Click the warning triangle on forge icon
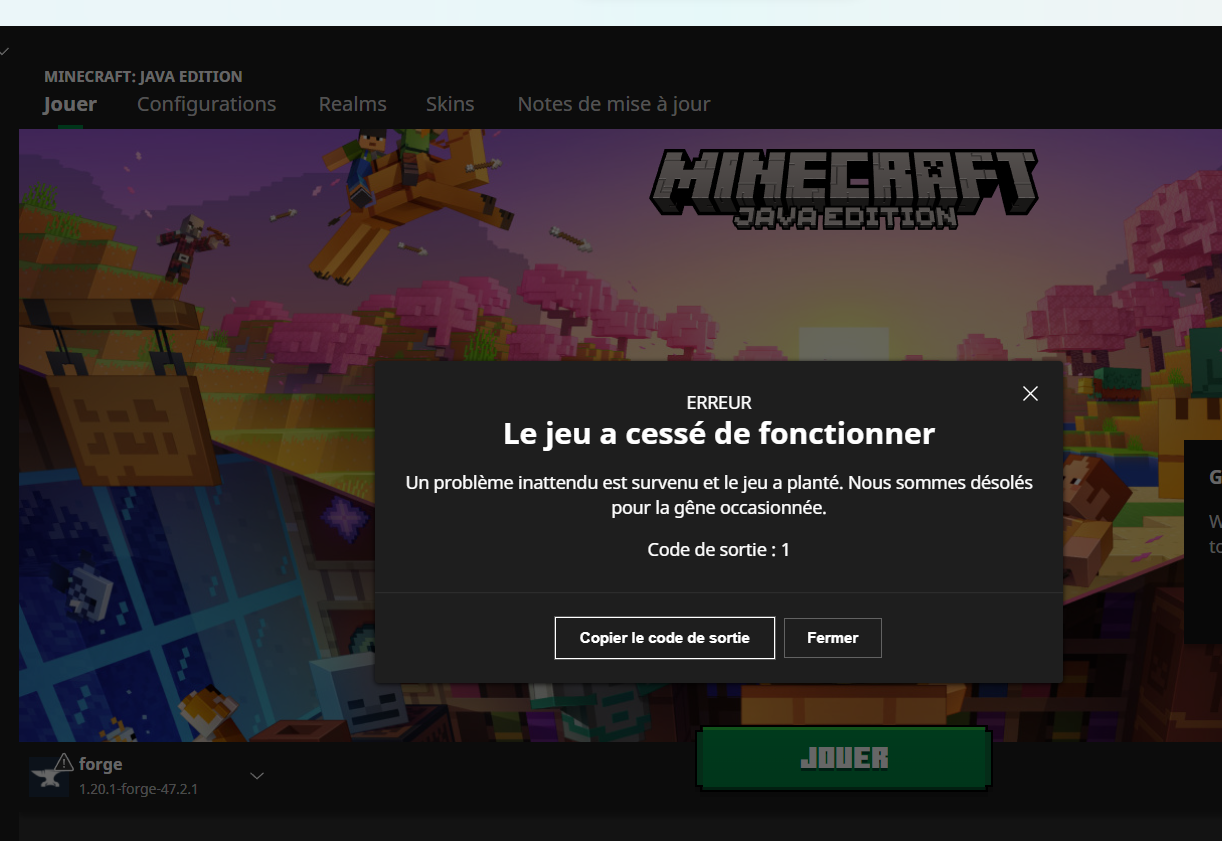The width and height of the screenshot is (1222, 841). click(x=64, y=762)
